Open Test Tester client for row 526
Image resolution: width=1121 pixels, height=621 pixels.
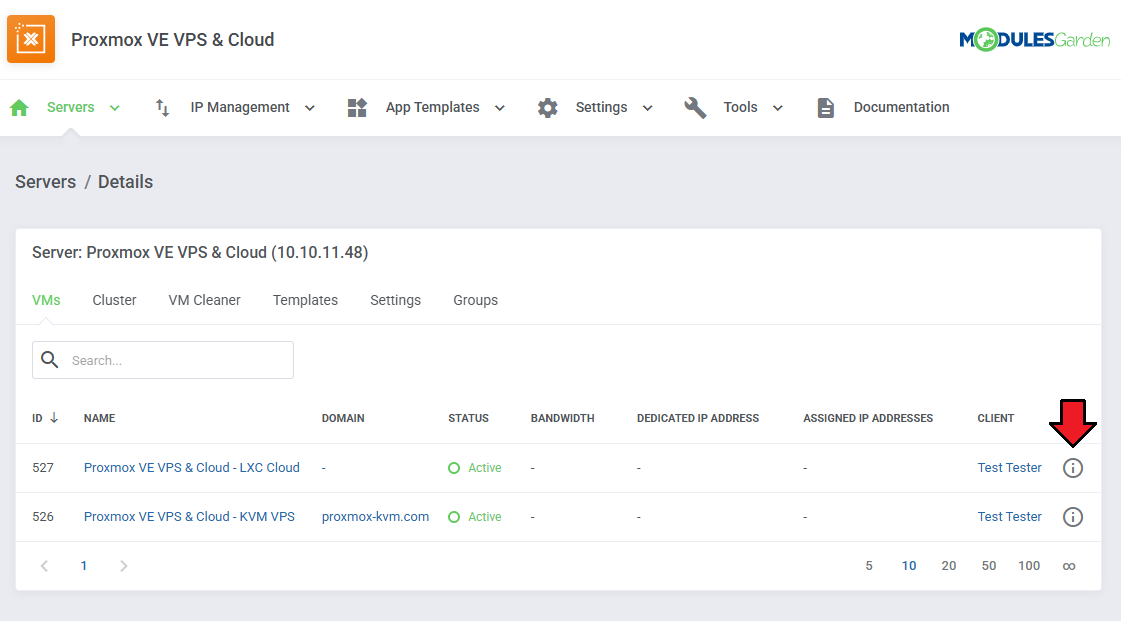1009,517
